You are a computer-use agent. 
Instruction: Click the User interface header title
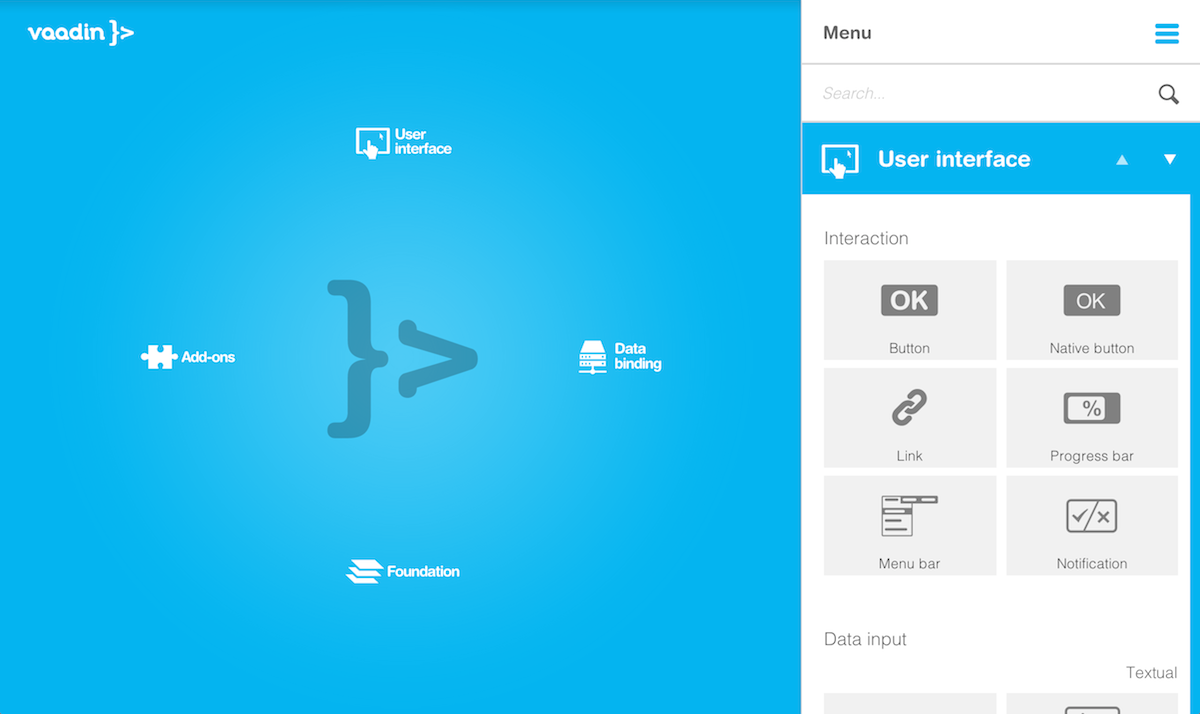click(954, 159)
